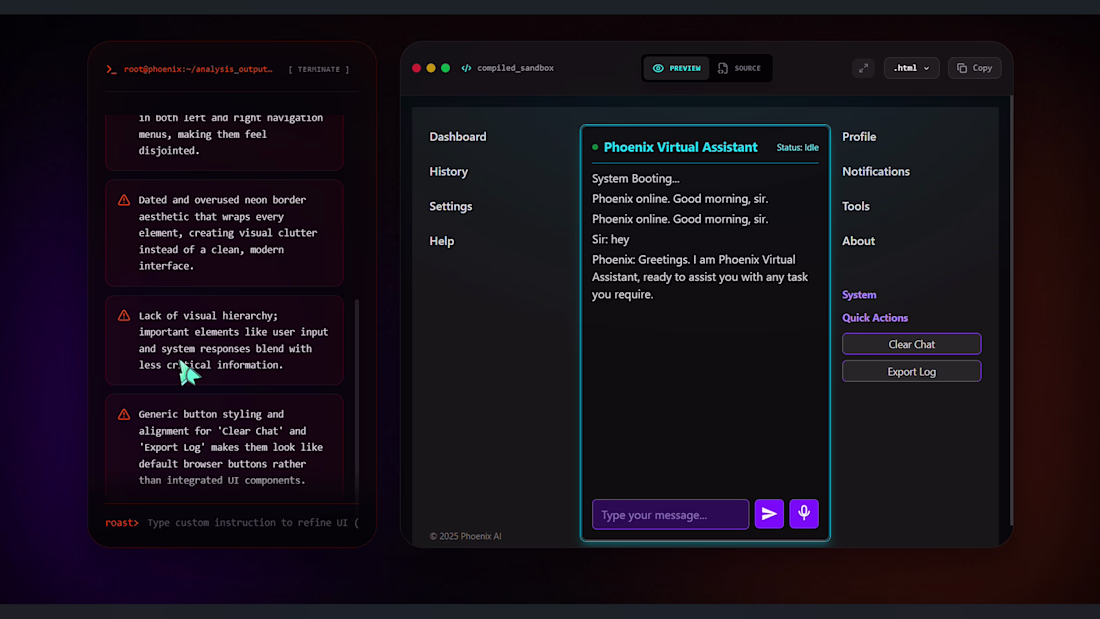
Task: Click the yellow window dot in sandbox header
Action: tap(431, 68)
